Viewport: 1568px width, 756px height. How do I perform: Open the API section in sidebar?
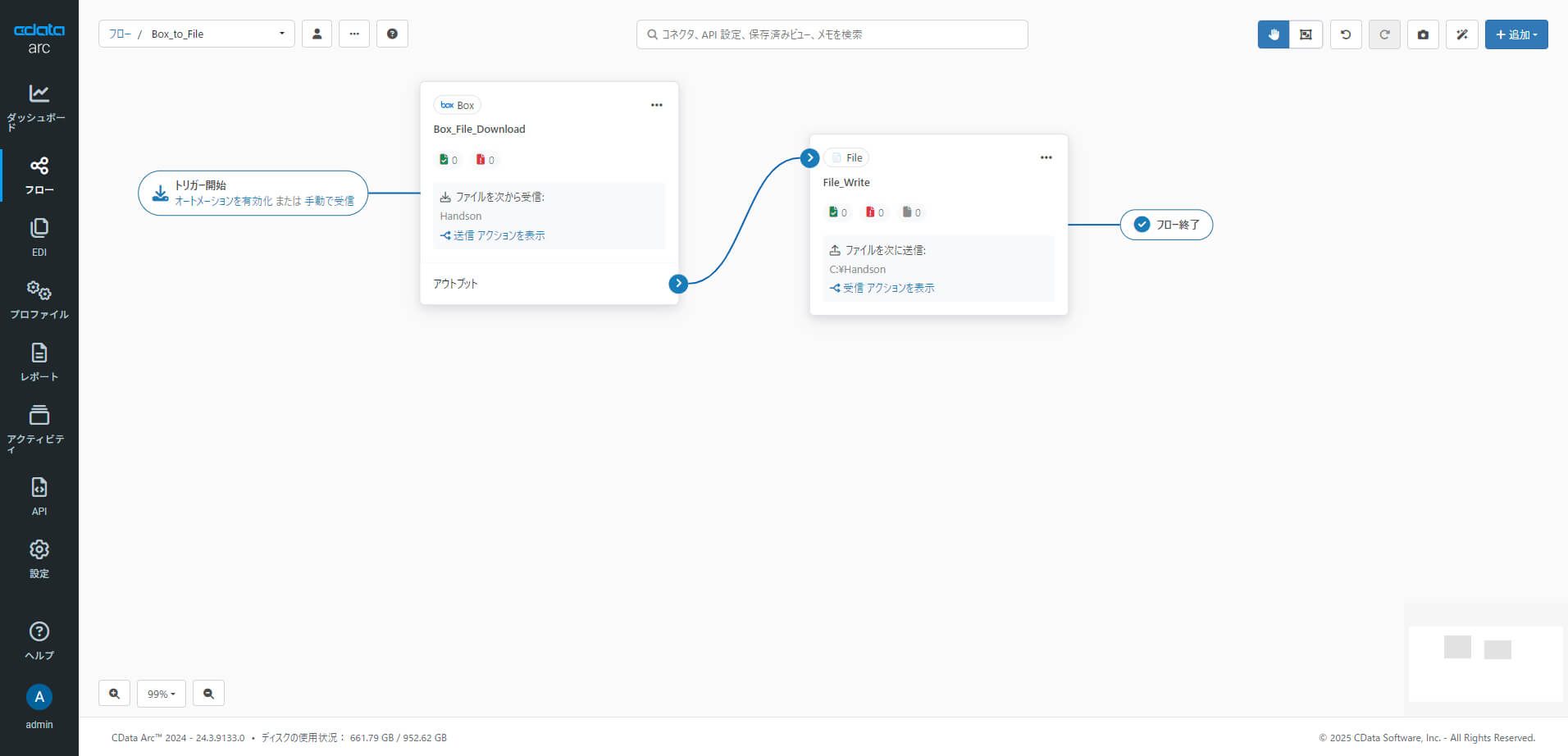[x=39, y=496]
